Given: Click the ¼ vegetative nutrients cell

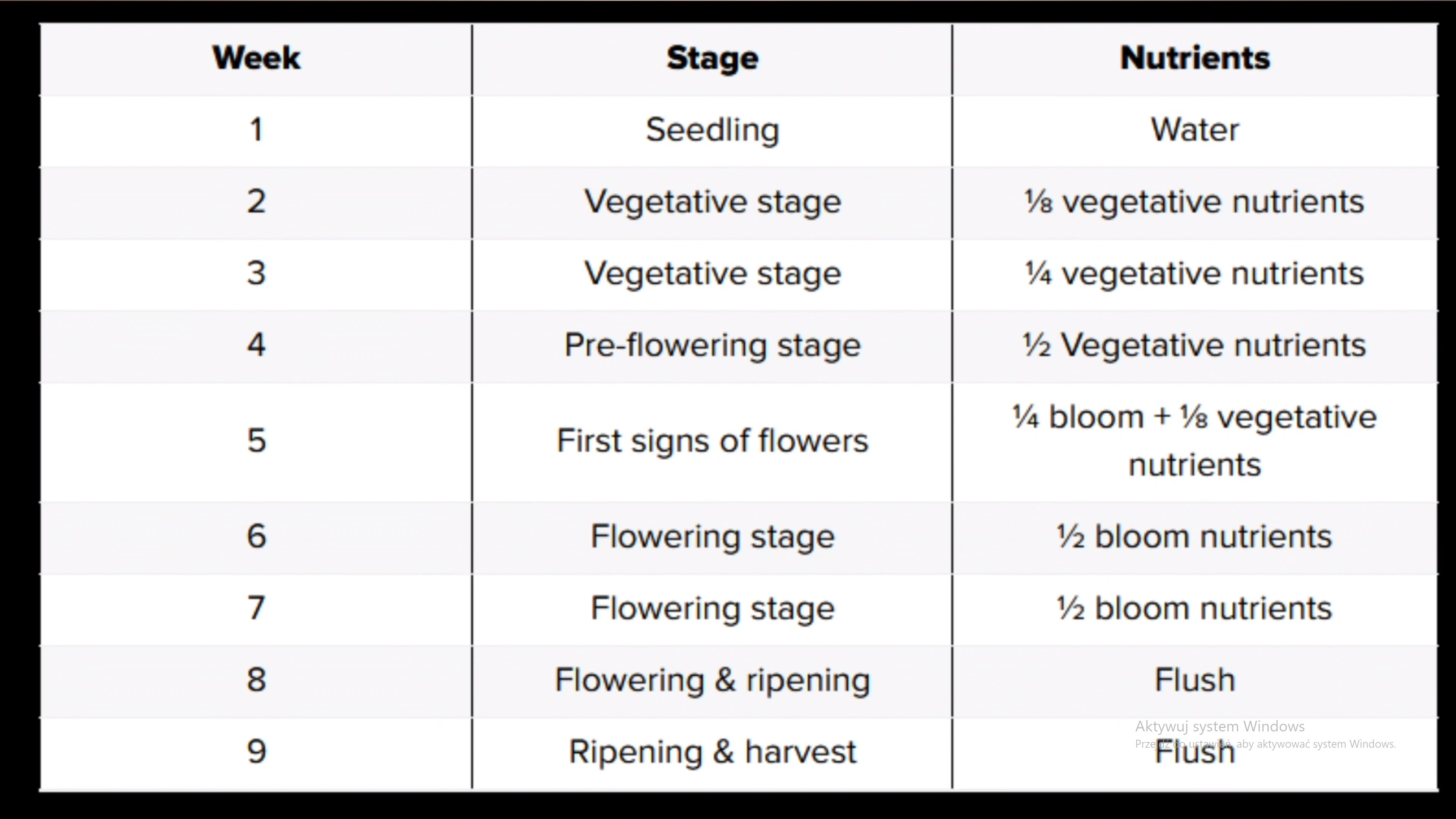Looking at the screenshot, I should [1195, 274].
